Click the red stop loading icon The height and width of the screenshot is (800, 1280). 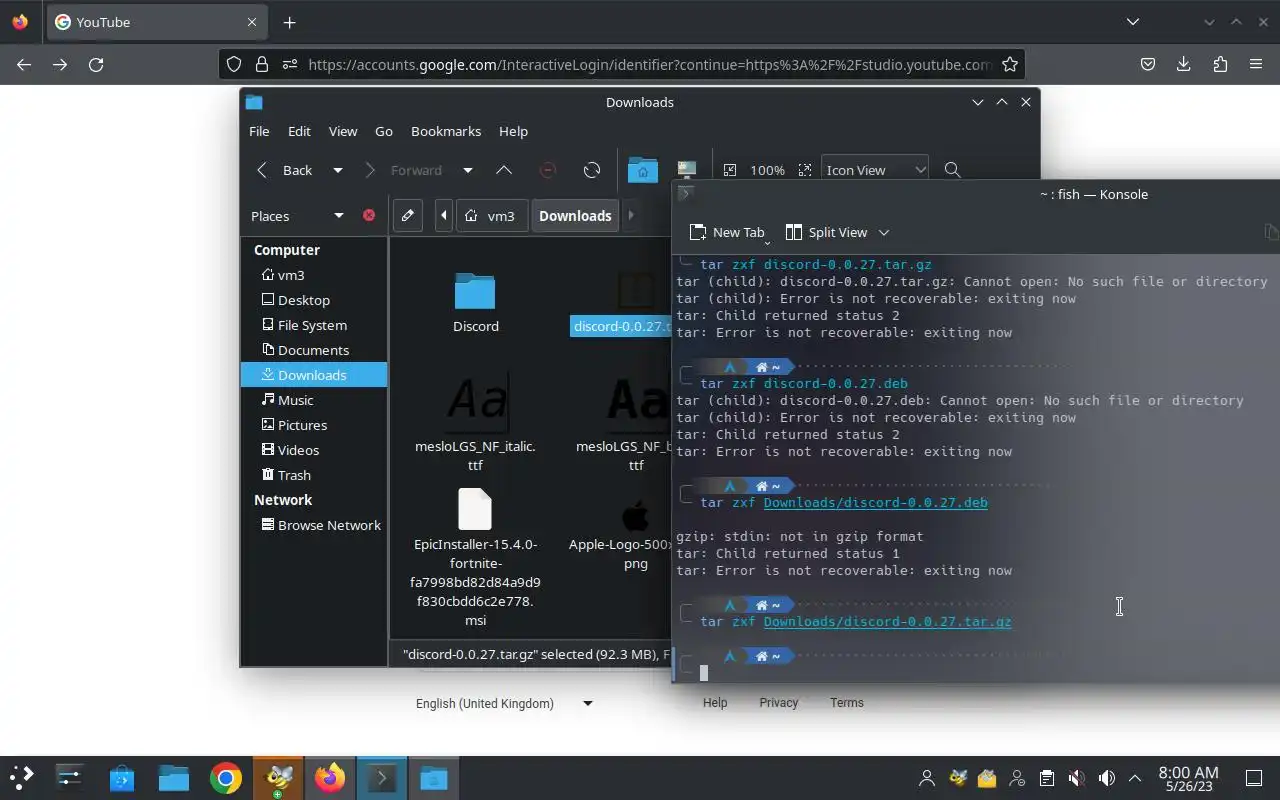[x=548, y=170]
